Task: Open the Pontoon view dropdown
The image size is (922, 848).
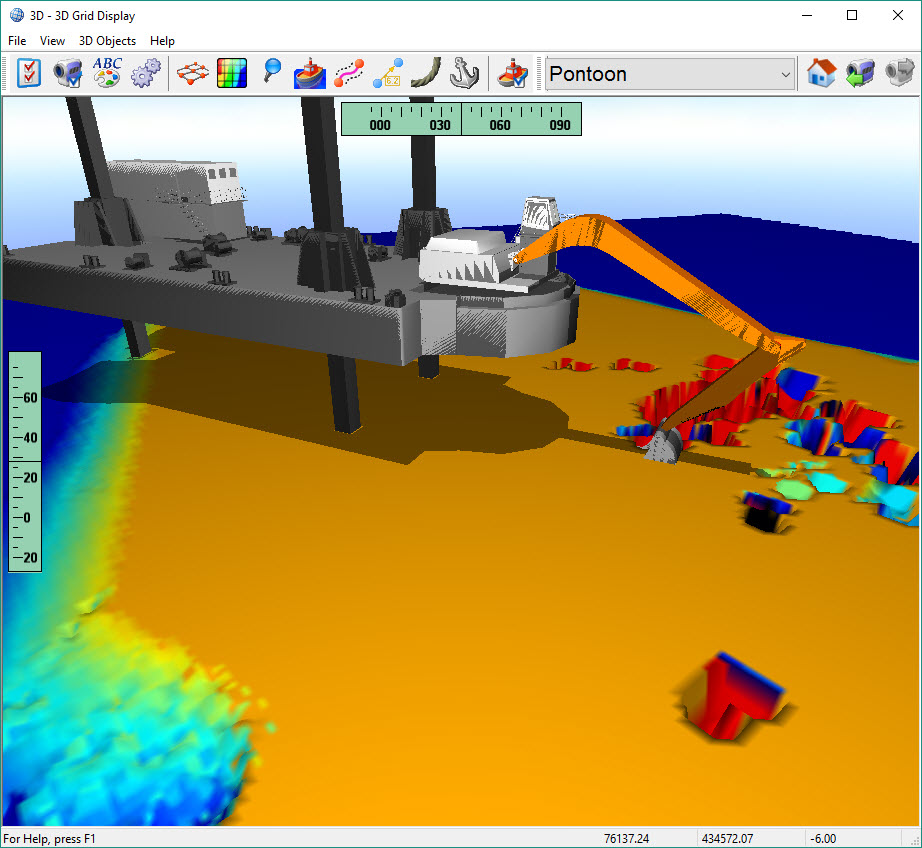Action: point(670,74)
